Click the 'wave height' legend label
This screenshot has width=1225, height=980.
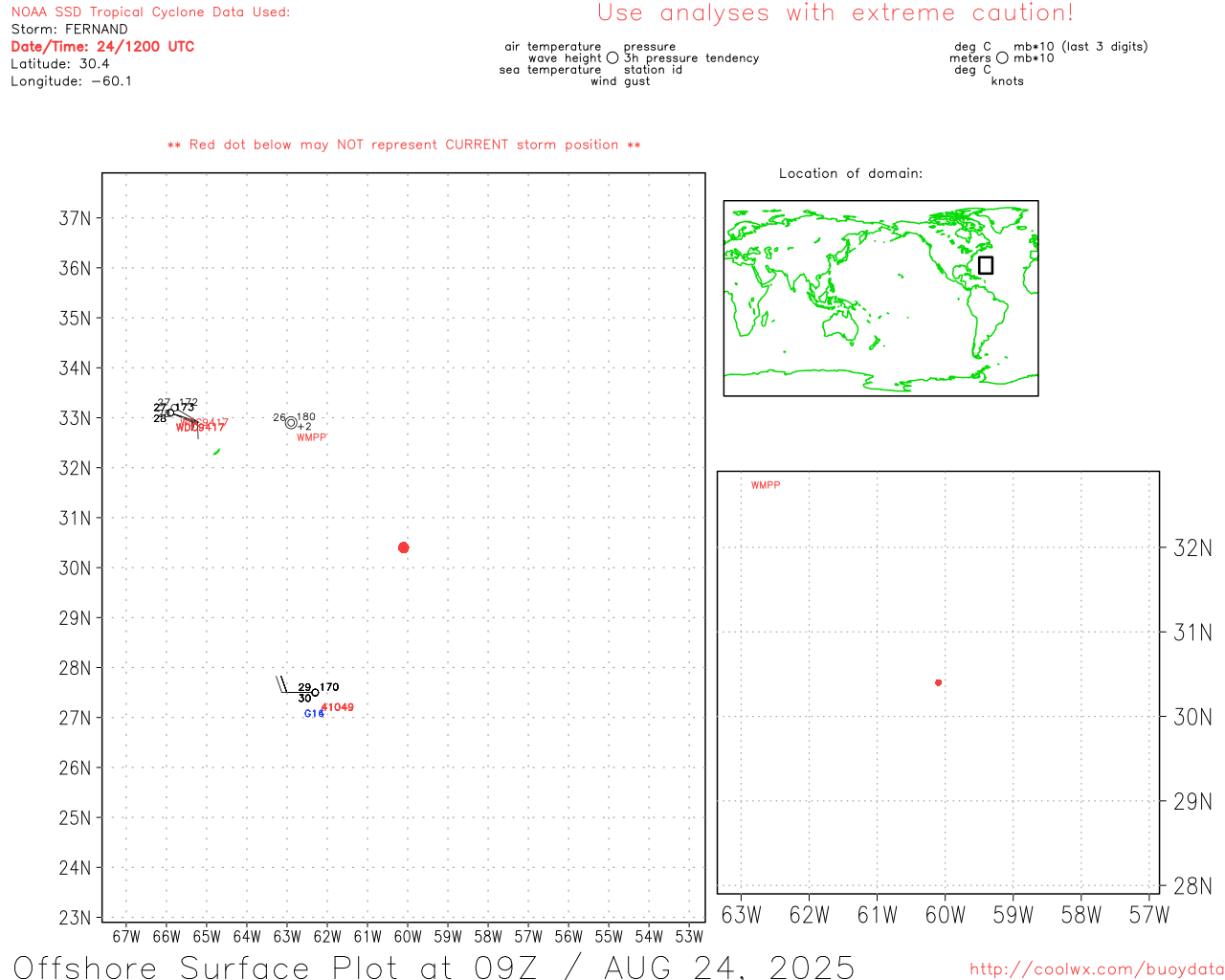tap(565, 58)
